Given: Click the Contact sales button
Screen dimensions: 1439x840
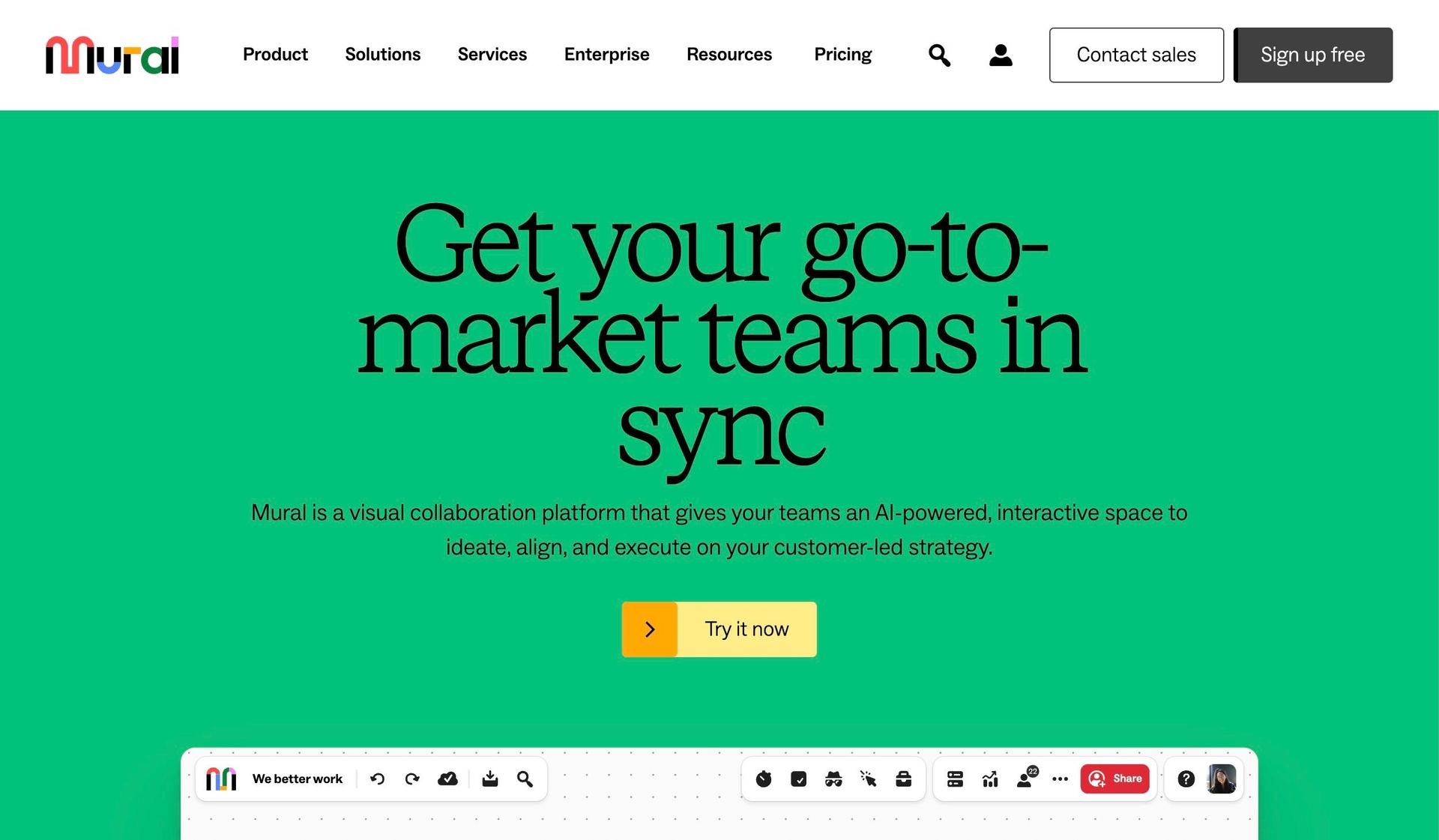Looking at the screenshot, I should [1136, 55].
